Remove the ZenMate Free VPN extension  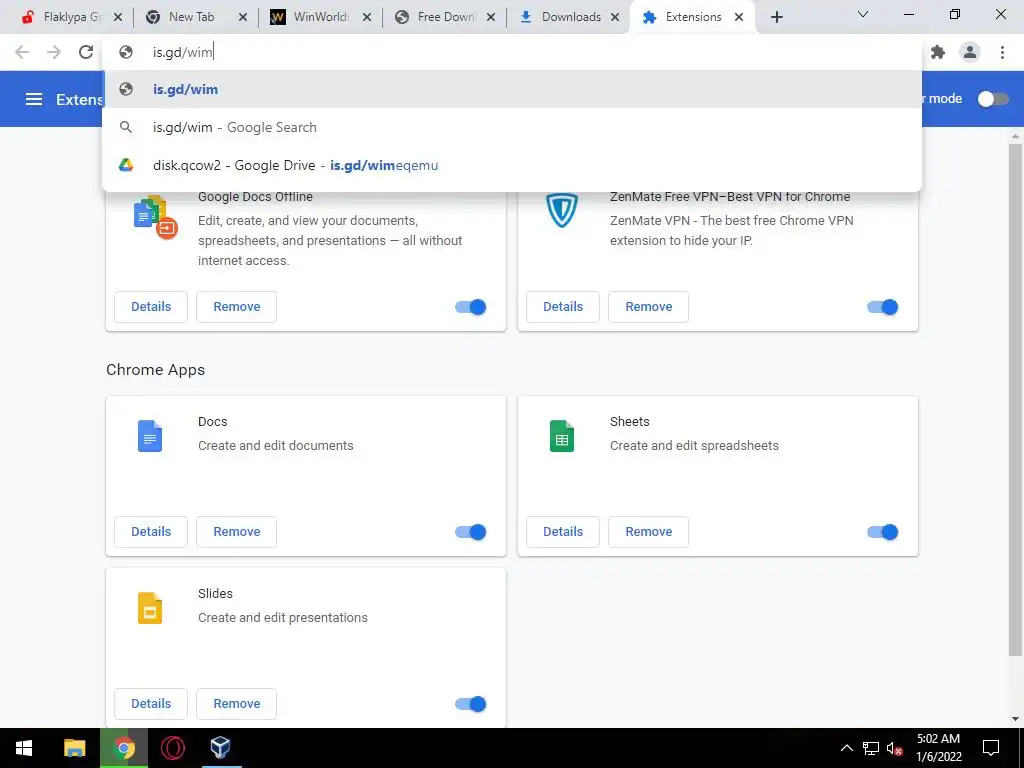coord(648,307)
